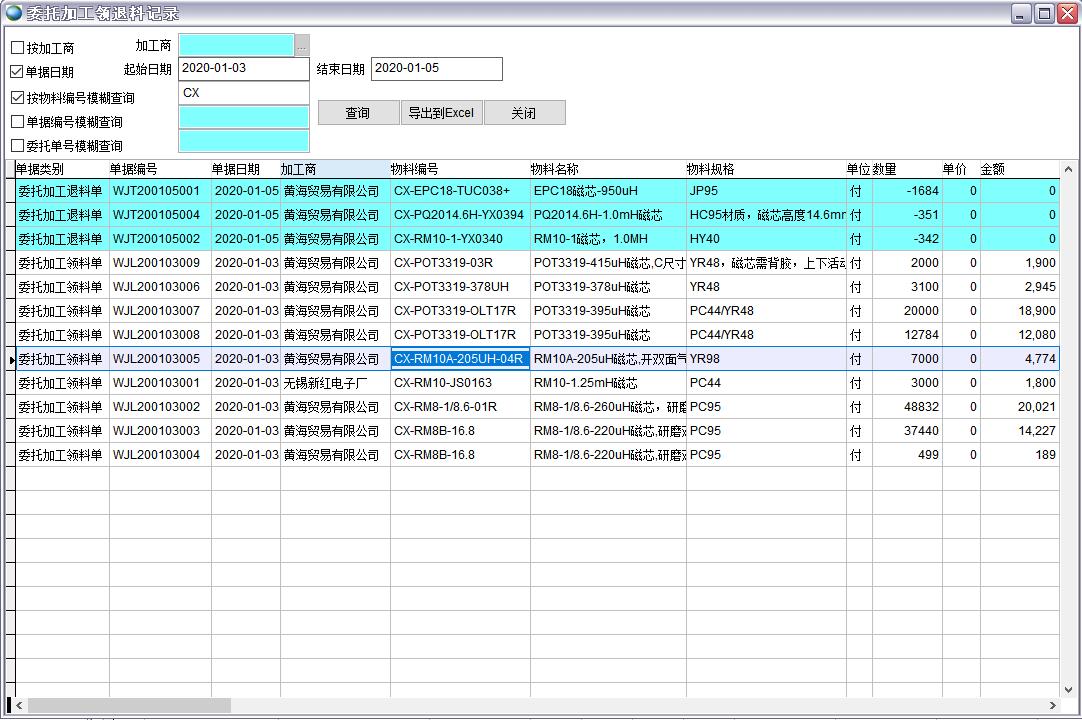
Task: Select the row with document WJT200105004
Action: coord(156,215)
